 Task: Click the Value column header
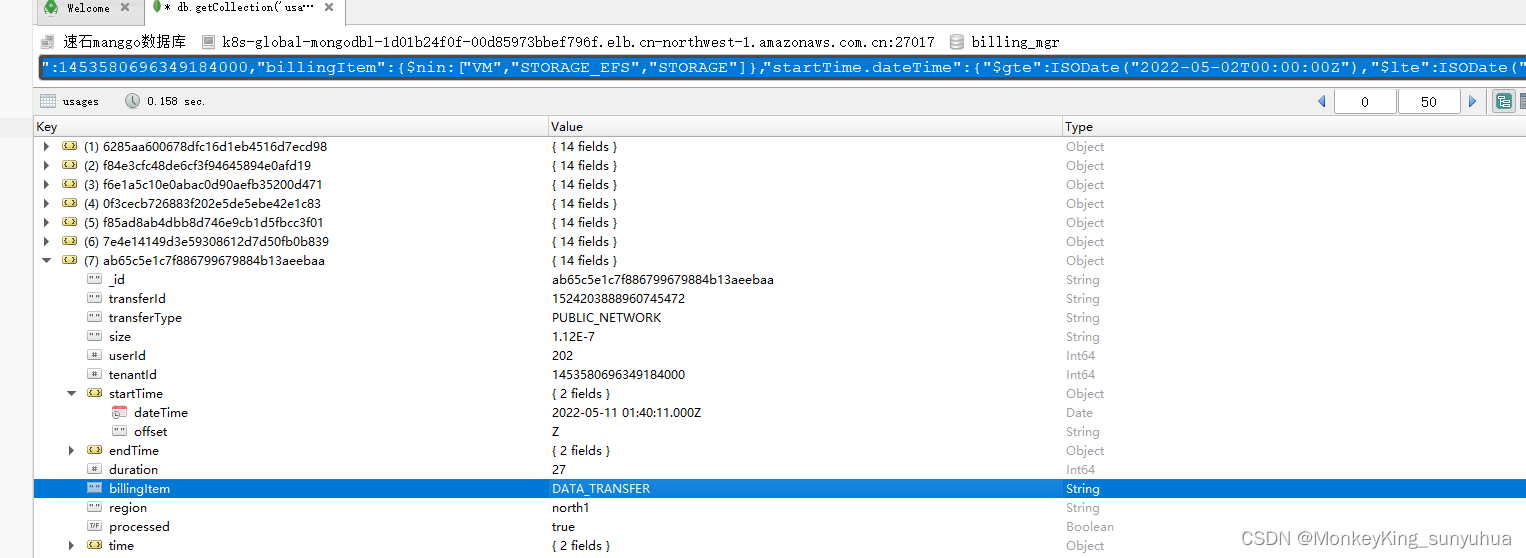click(806, 127)
